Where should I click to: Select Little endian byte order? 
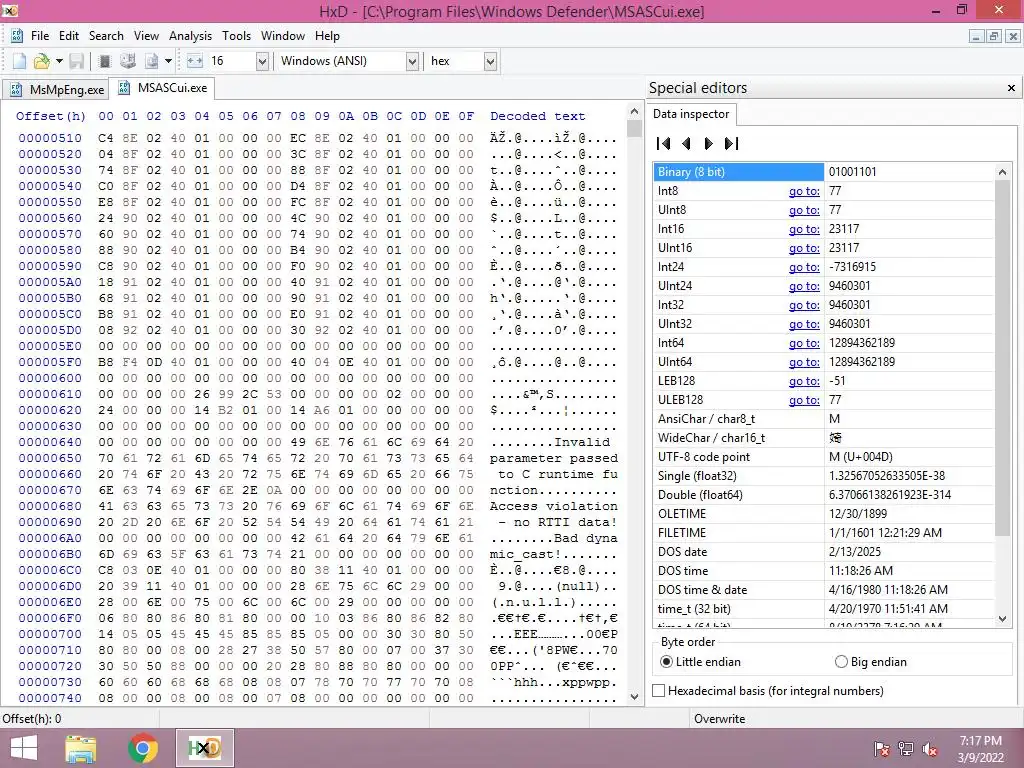pos(701,662)
